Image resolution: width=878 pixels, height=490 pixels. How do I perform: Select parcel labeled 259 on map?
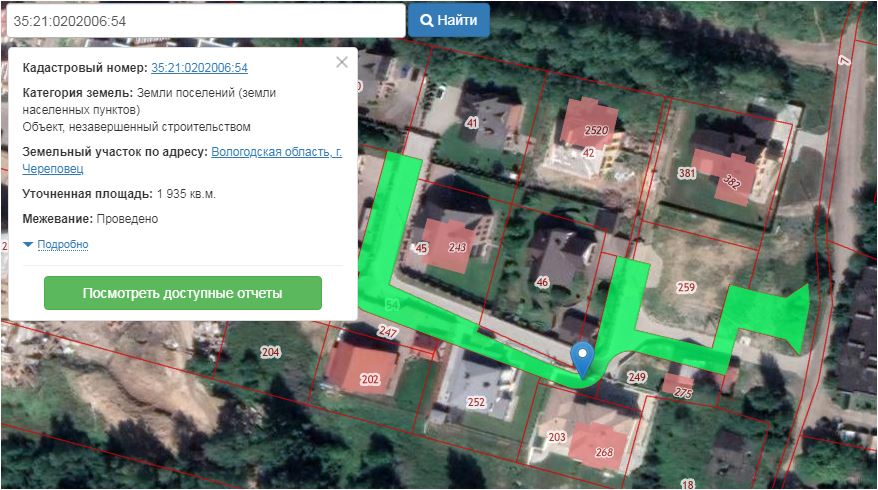click(685, 287)
